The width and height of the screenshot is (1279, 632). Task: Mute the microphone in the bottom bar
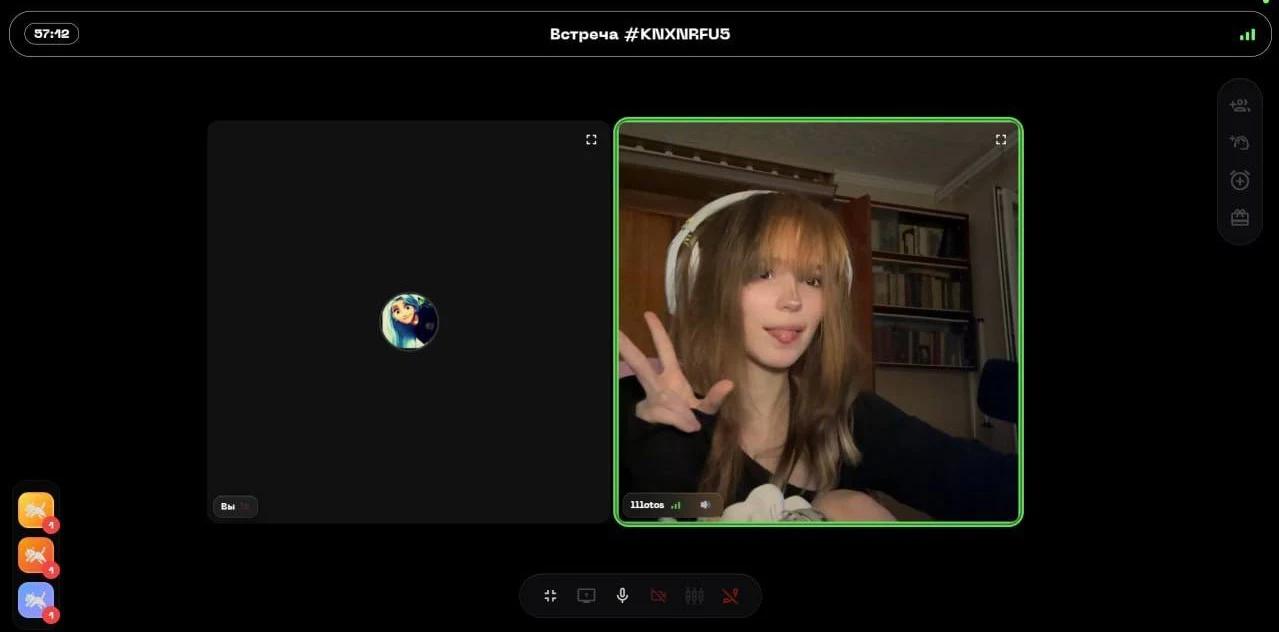[622, 596]
